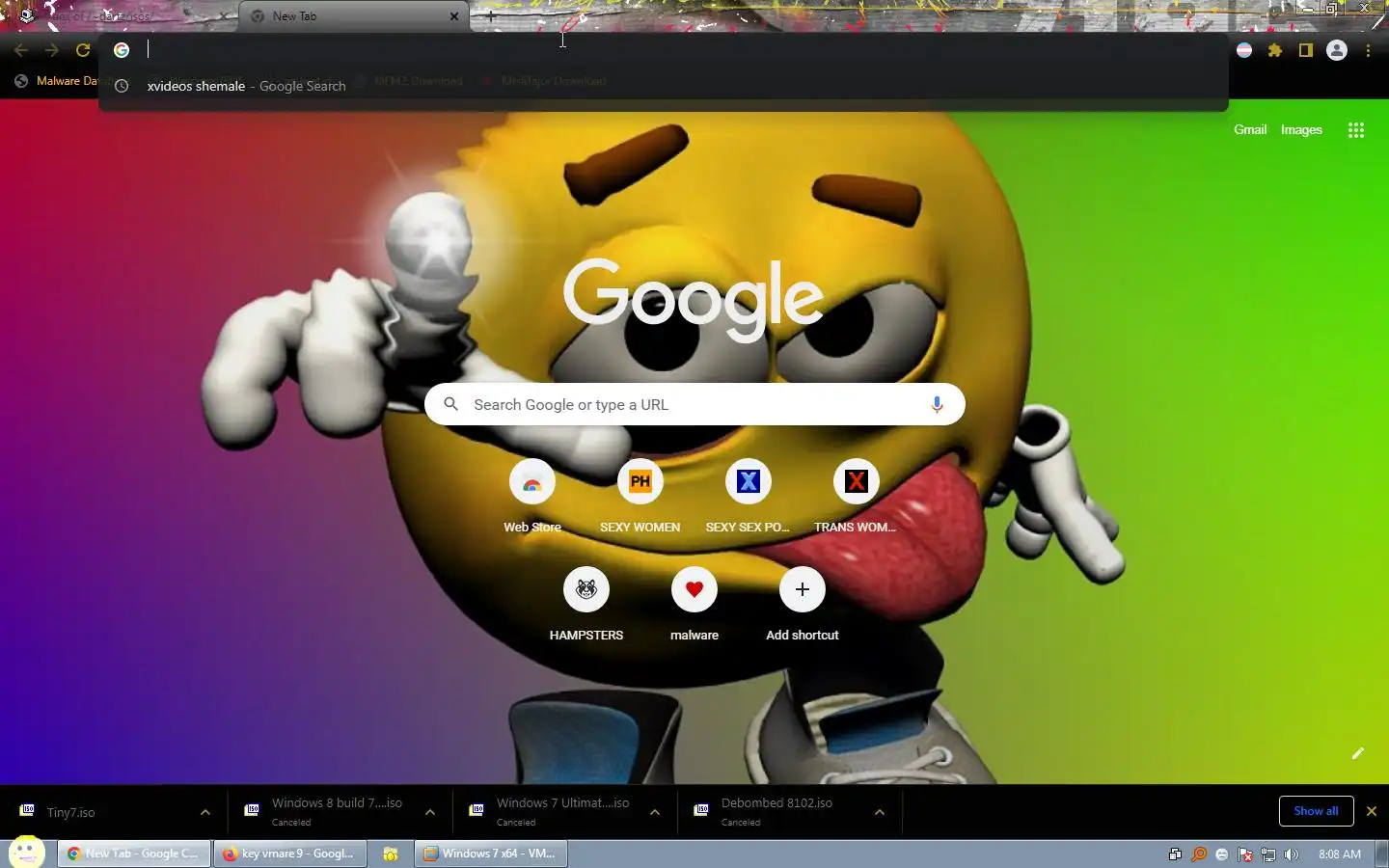Click the Google icon in address bar
This screenshot has height=868, width=1389.
(x=122, y=50)
